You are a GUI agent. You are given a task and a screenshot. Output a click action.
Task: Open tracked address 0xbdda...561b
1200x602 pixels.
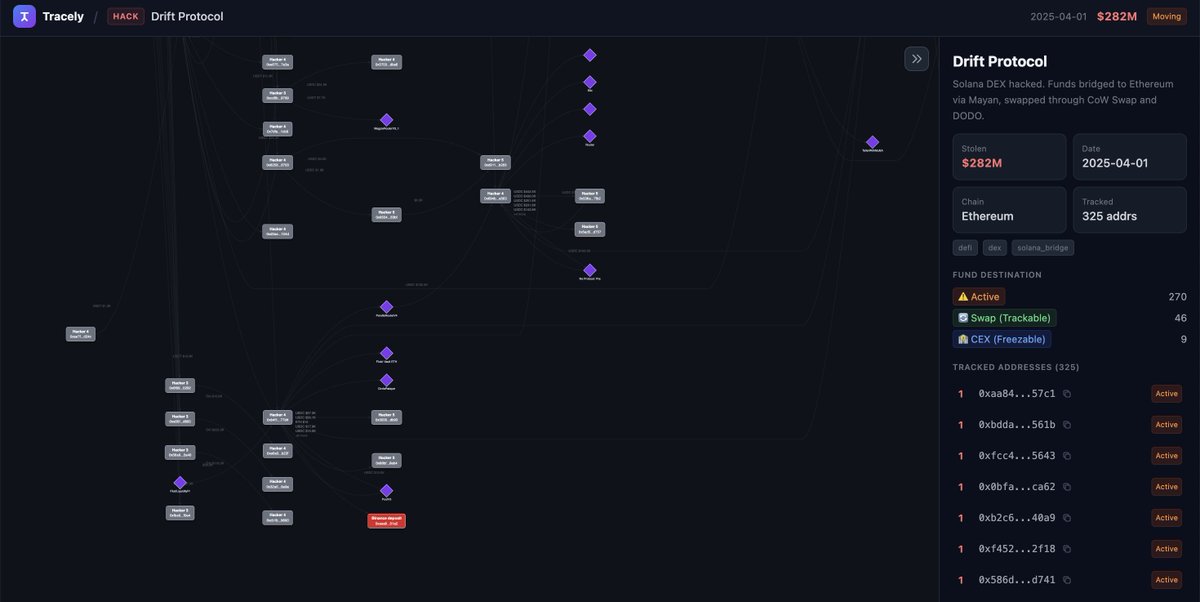pos(1016,425)
